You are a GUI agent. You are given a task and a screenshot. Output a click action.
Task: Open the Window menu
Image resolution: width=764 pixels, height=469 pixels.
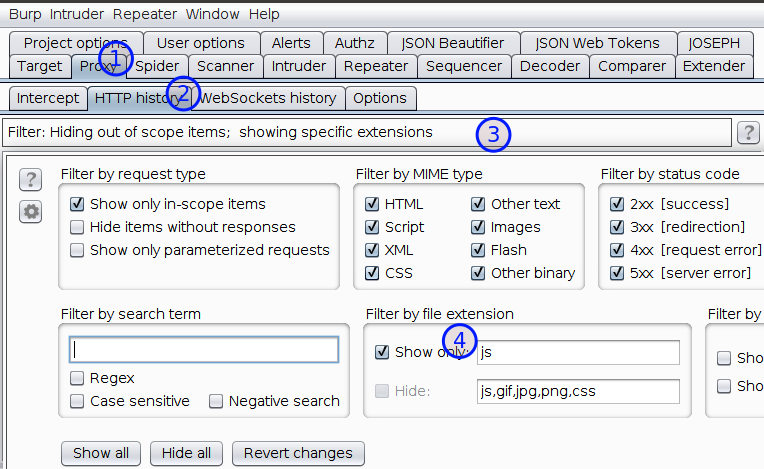click(x=212, y=14)
